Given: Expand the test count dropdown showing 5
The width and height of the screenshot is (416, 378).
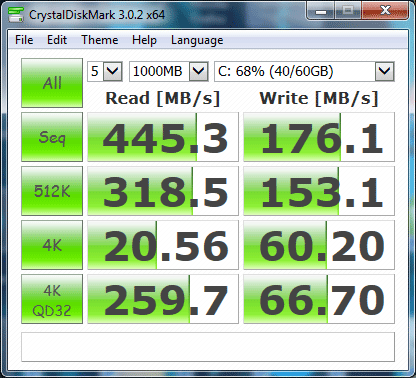Looking at the screenshot, I should (105, 71).
